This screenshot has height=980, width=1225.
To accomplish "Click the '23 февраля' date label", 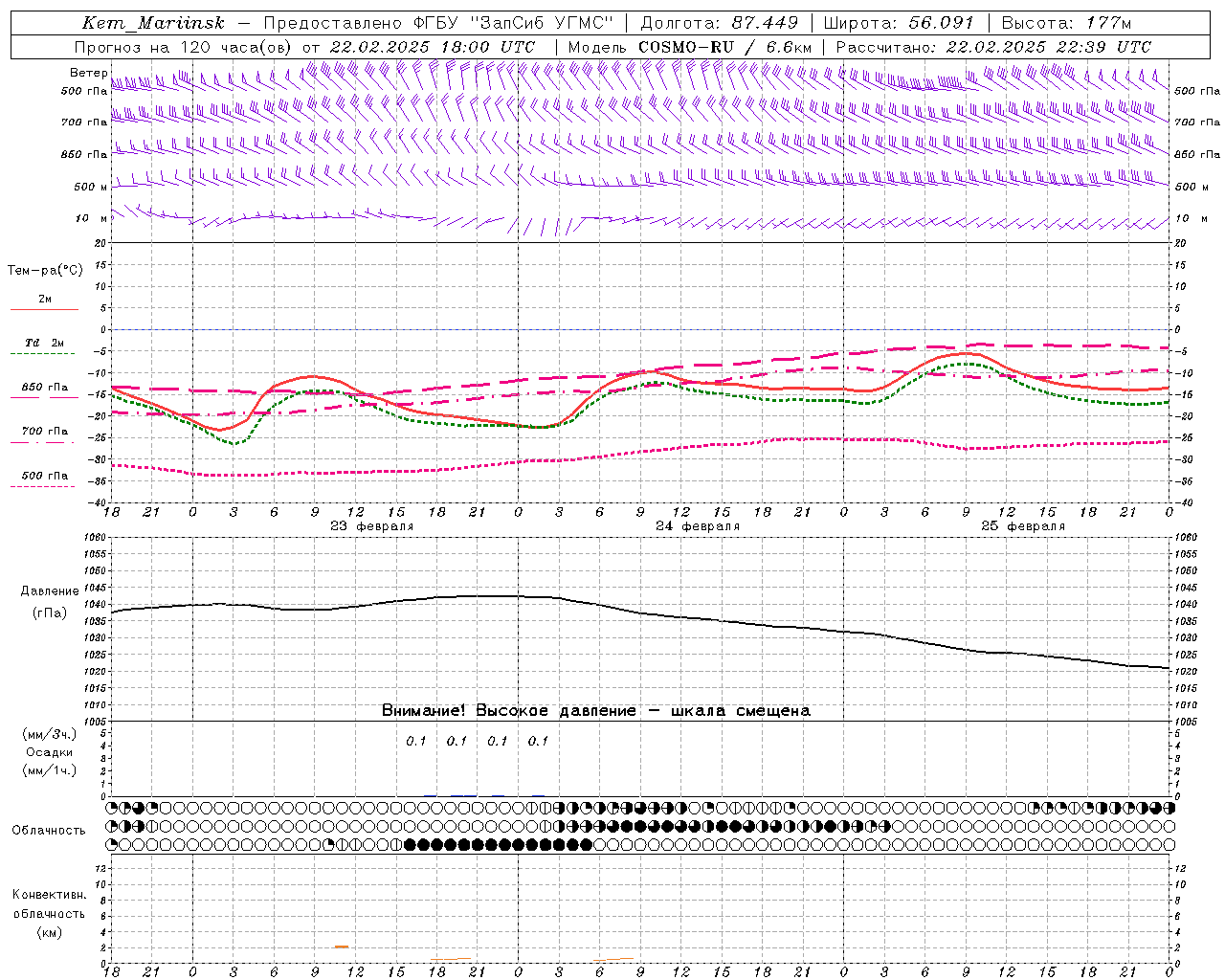I will [x=372, y=526].
